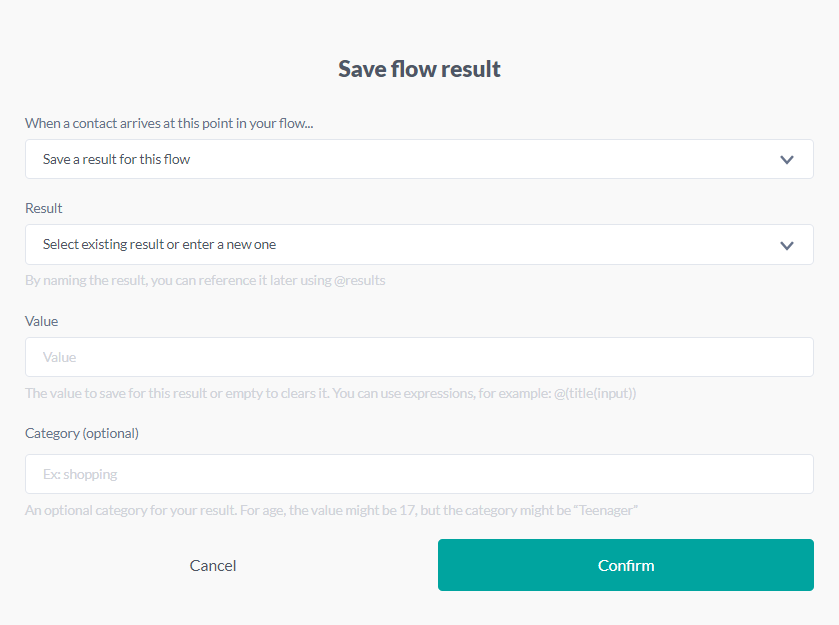Click Cancel to dismiss dialog
This screenshot has width=839, height=625.
click(x=213, y=566)
